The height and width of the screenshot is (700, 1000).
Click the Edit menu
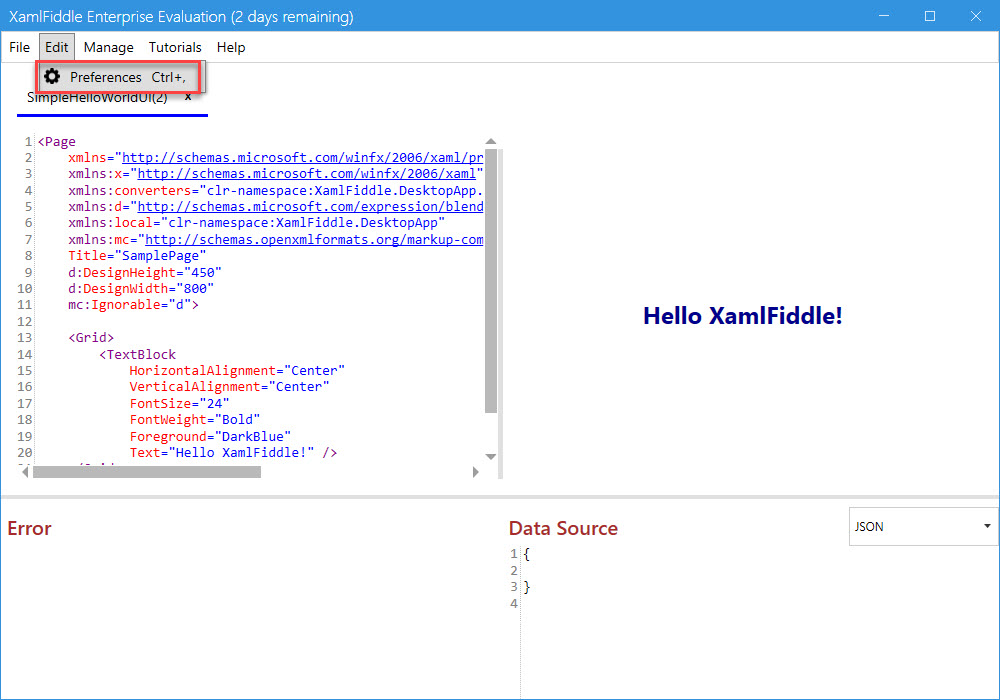pos(57,47)
